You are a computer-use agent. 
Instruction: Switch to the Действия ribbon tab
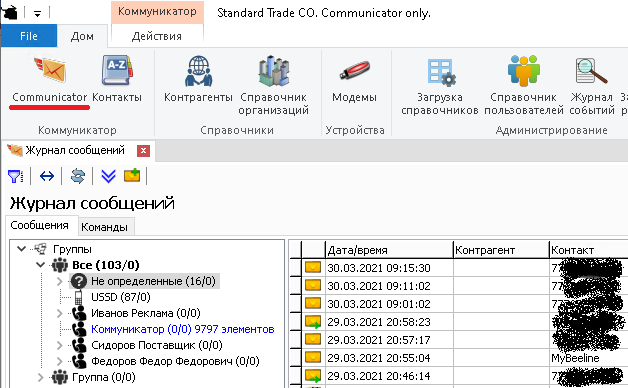(x=157, y=36)
